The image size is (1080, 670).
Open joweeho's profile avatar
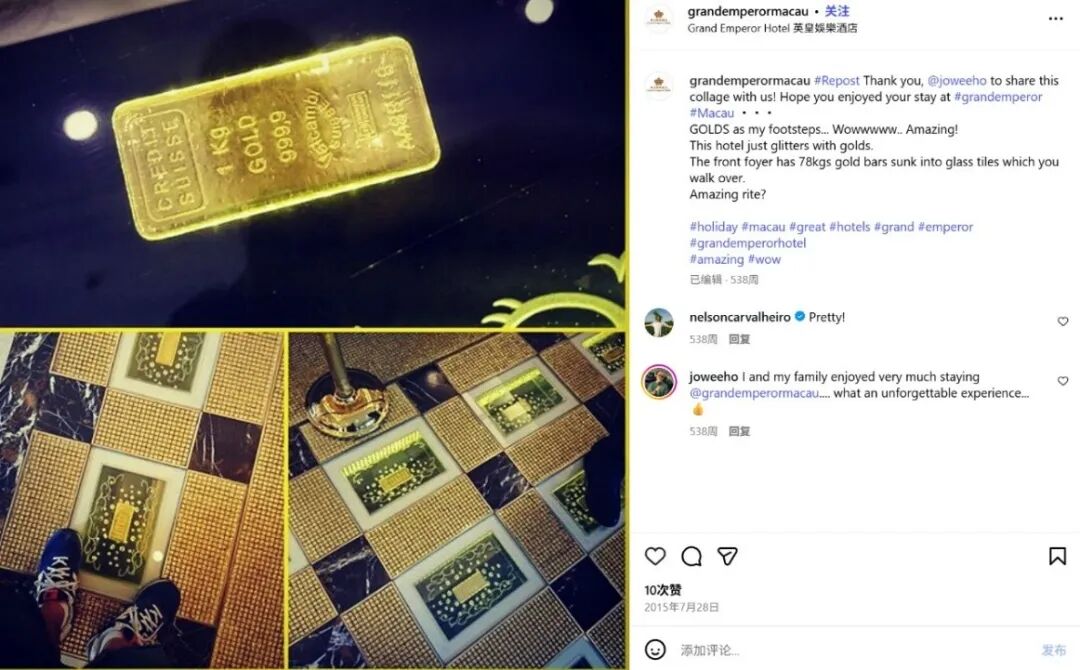point(659,381)
